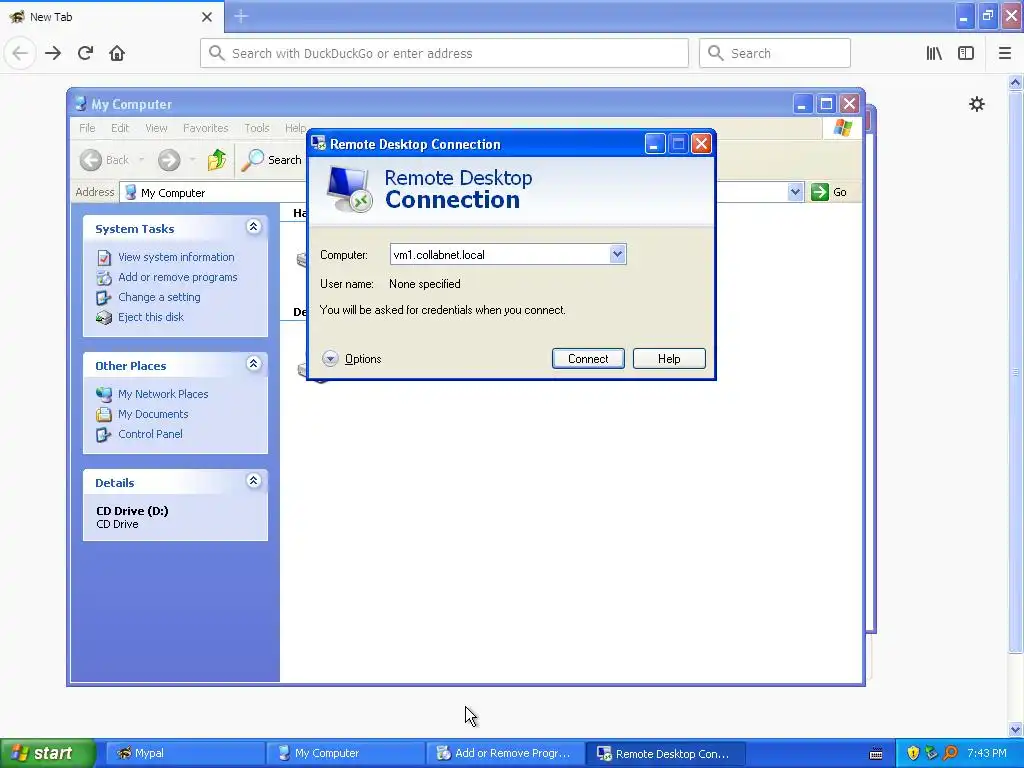Expand Options in Remote Desktop Connection
Viewport: 1024px width, 768px height.
352,359
